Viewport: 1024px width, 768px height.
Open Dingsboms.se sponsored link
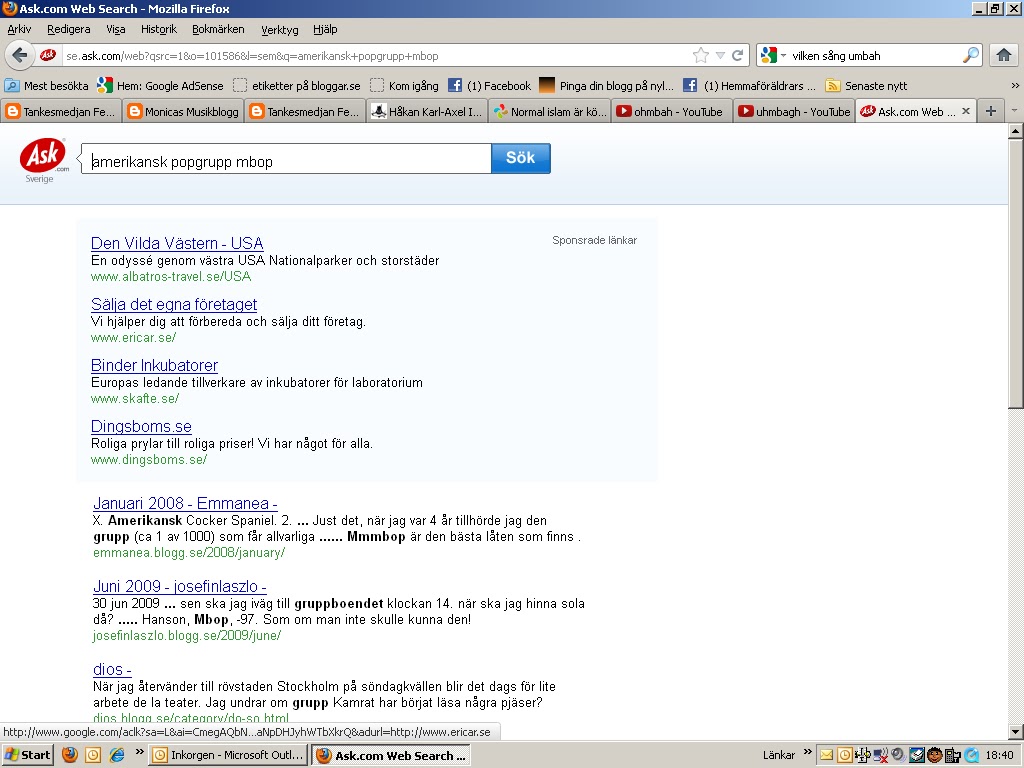click(x=141, y=426)
